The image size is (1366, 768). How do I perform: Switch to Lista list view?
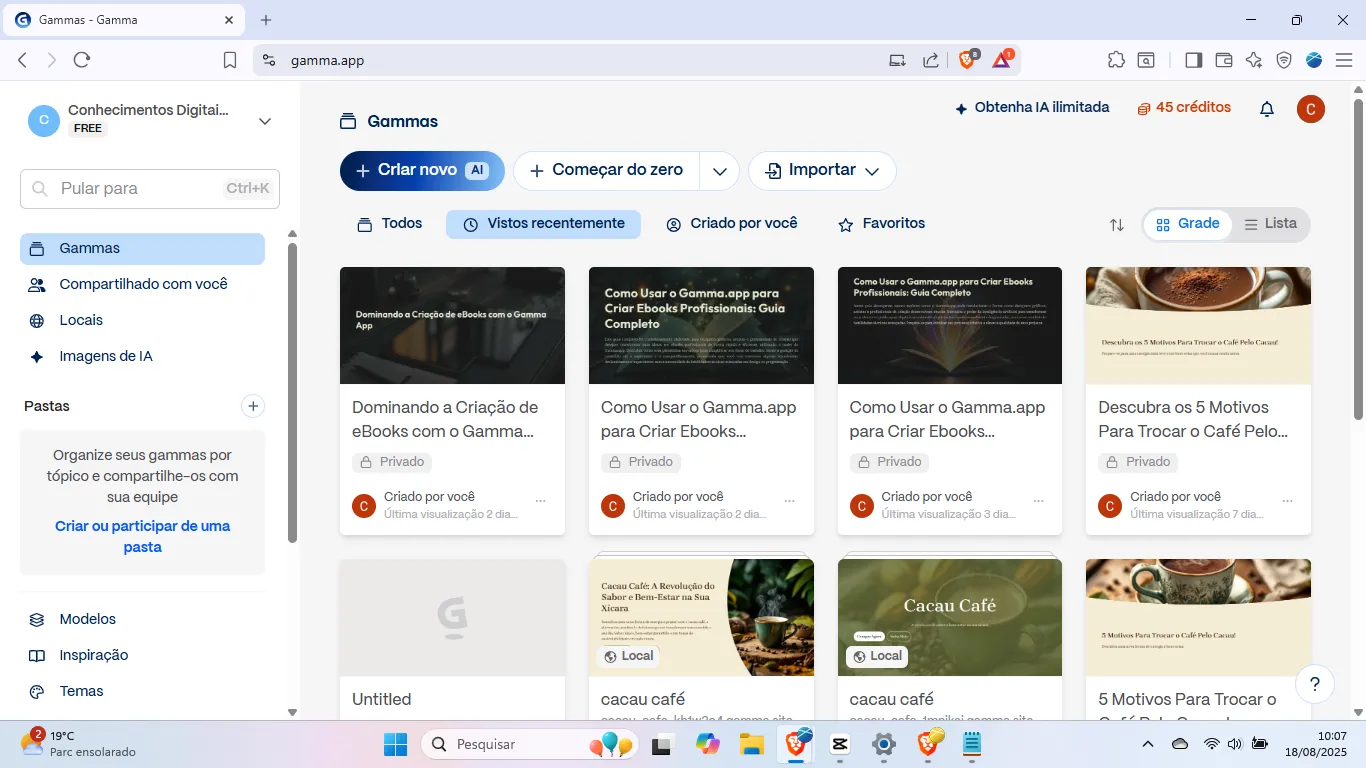(1270, 224)
